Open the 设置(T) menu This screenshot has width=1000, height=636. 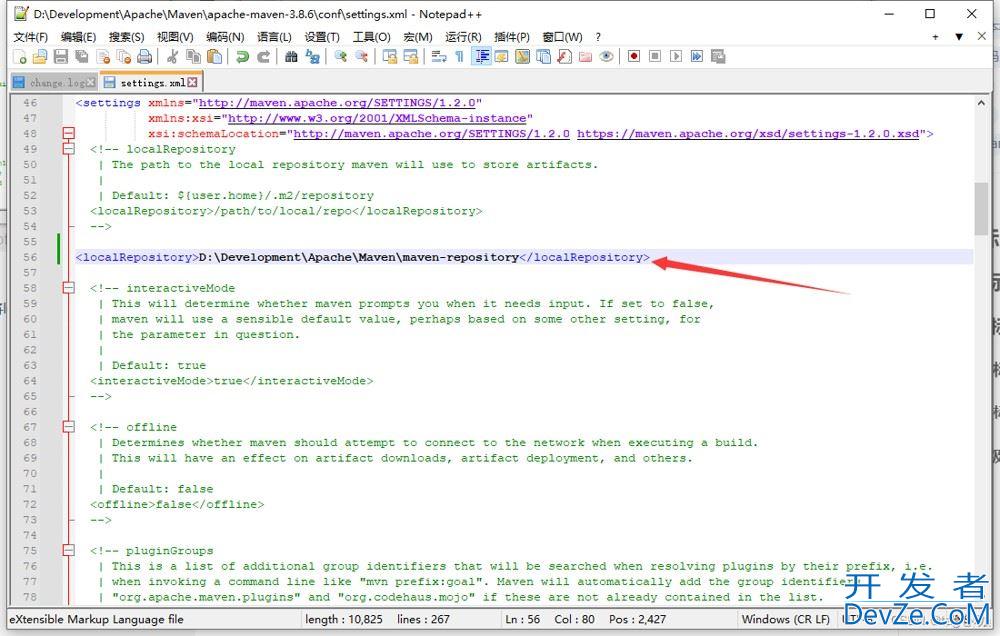[x=322, y=37]
